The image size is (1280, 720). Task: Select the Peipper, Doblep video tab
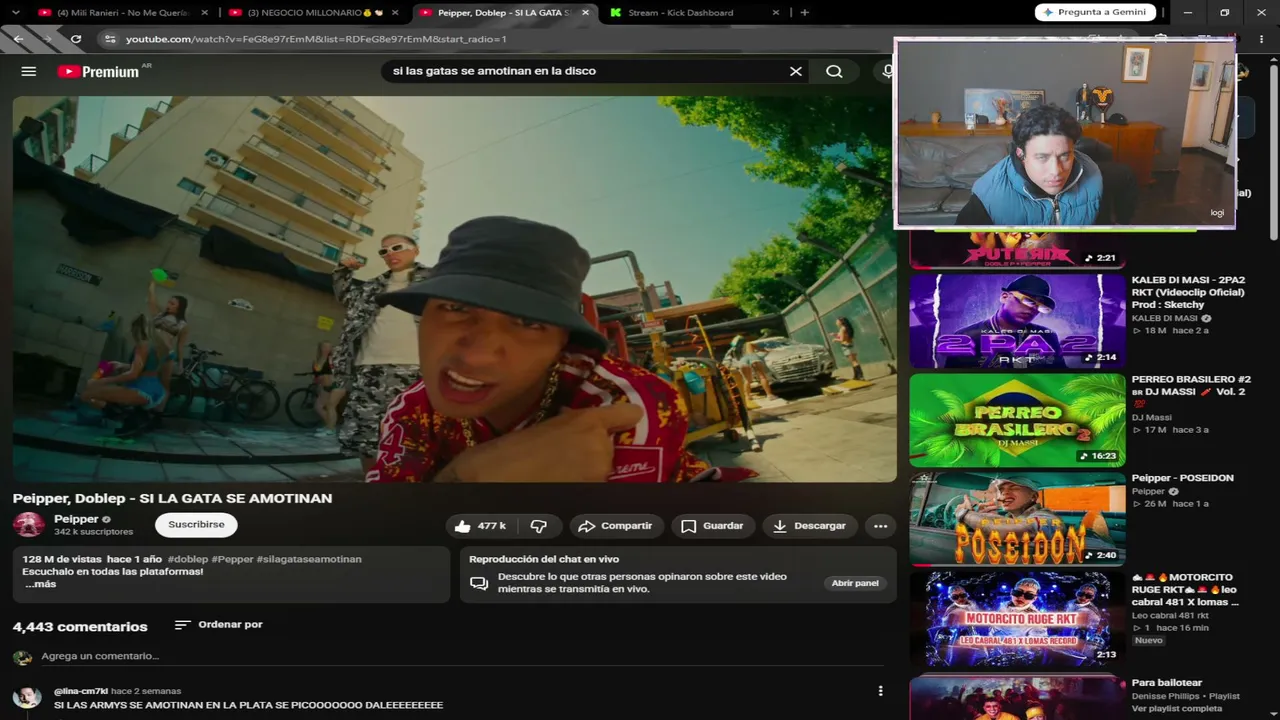click(504, 13)
